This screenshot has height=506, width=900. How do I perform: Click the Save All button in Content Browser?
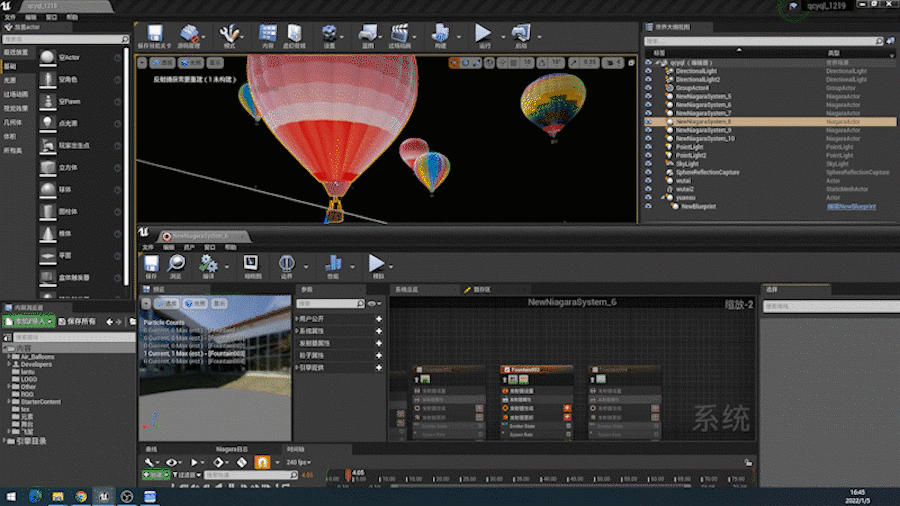coord(77,322)
